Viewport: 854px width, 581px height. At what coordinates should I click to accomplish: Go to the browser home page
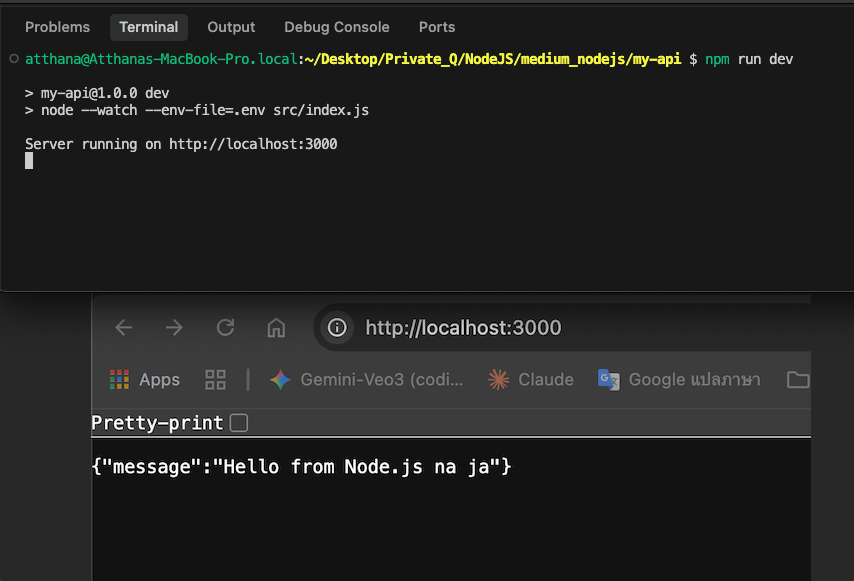pyautogui.click(x=276, y=328)
